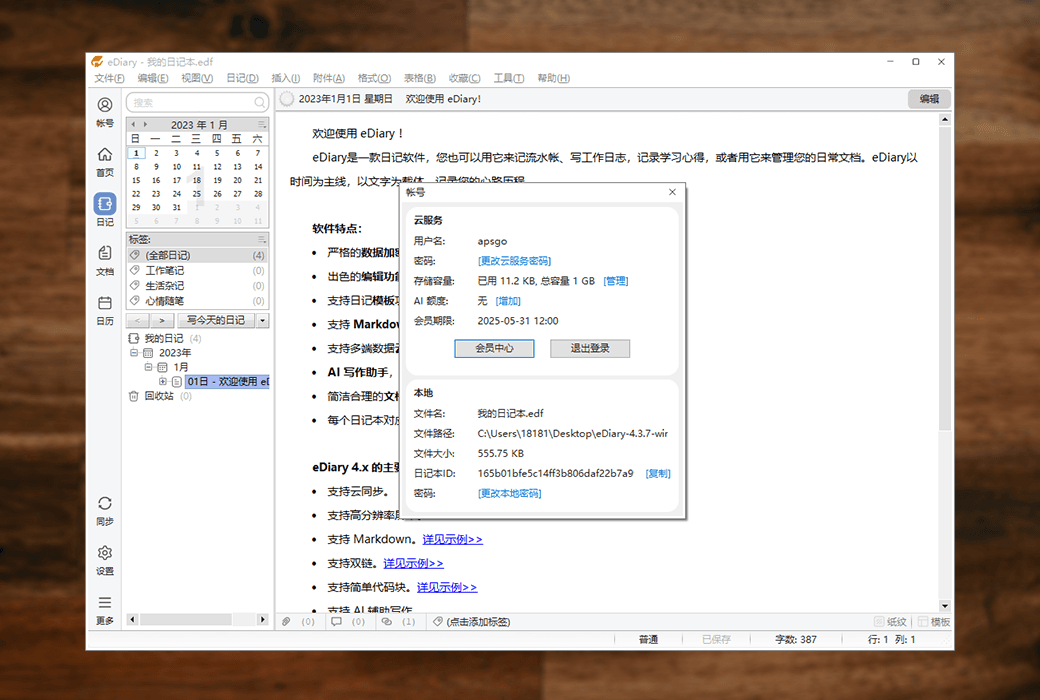Collapse the 2023年 tree node
This screenshot has height=700, width=1040.
[x=134, y=352]
